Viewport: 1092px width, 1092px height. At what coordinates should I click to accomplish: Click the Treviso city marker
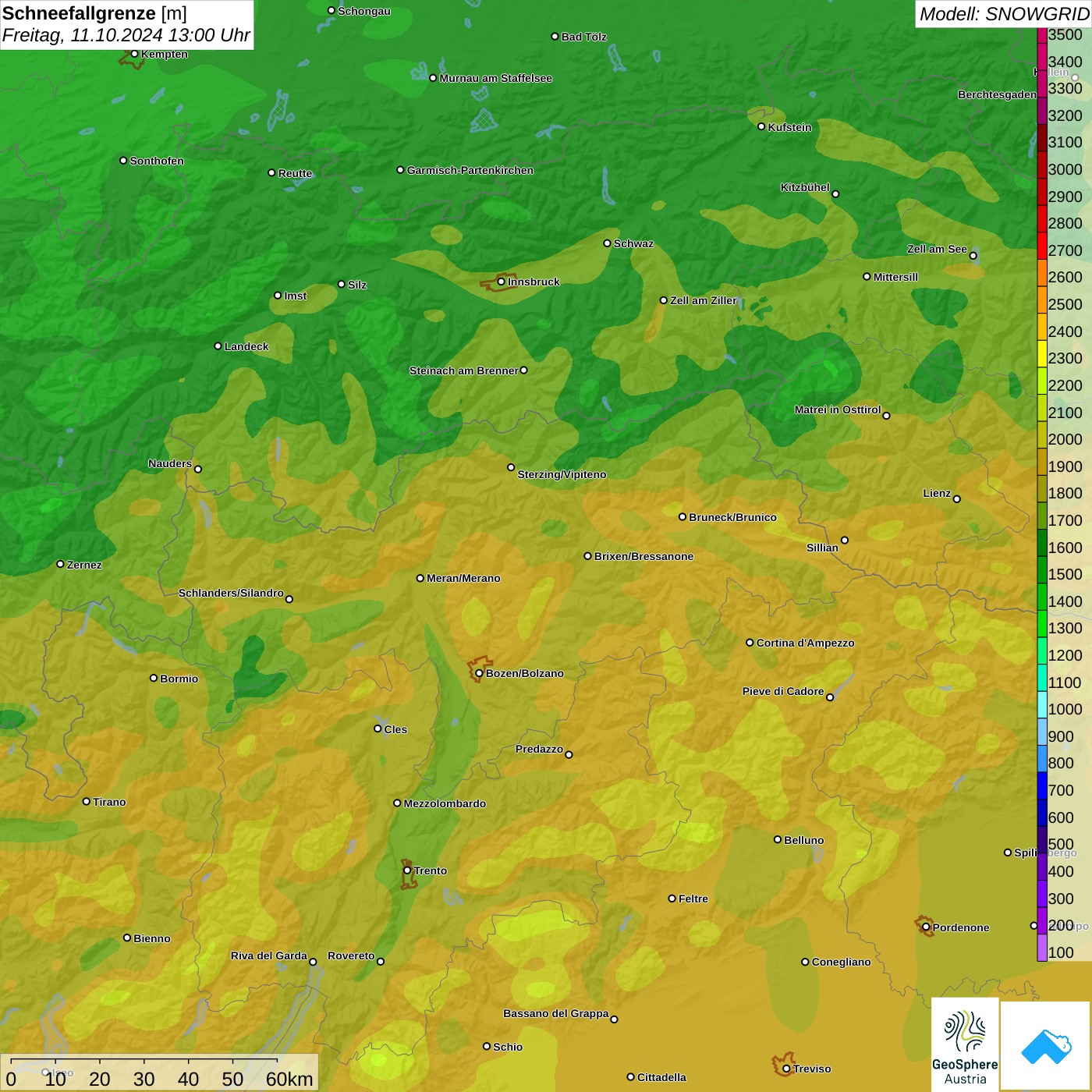point(786,1069)
